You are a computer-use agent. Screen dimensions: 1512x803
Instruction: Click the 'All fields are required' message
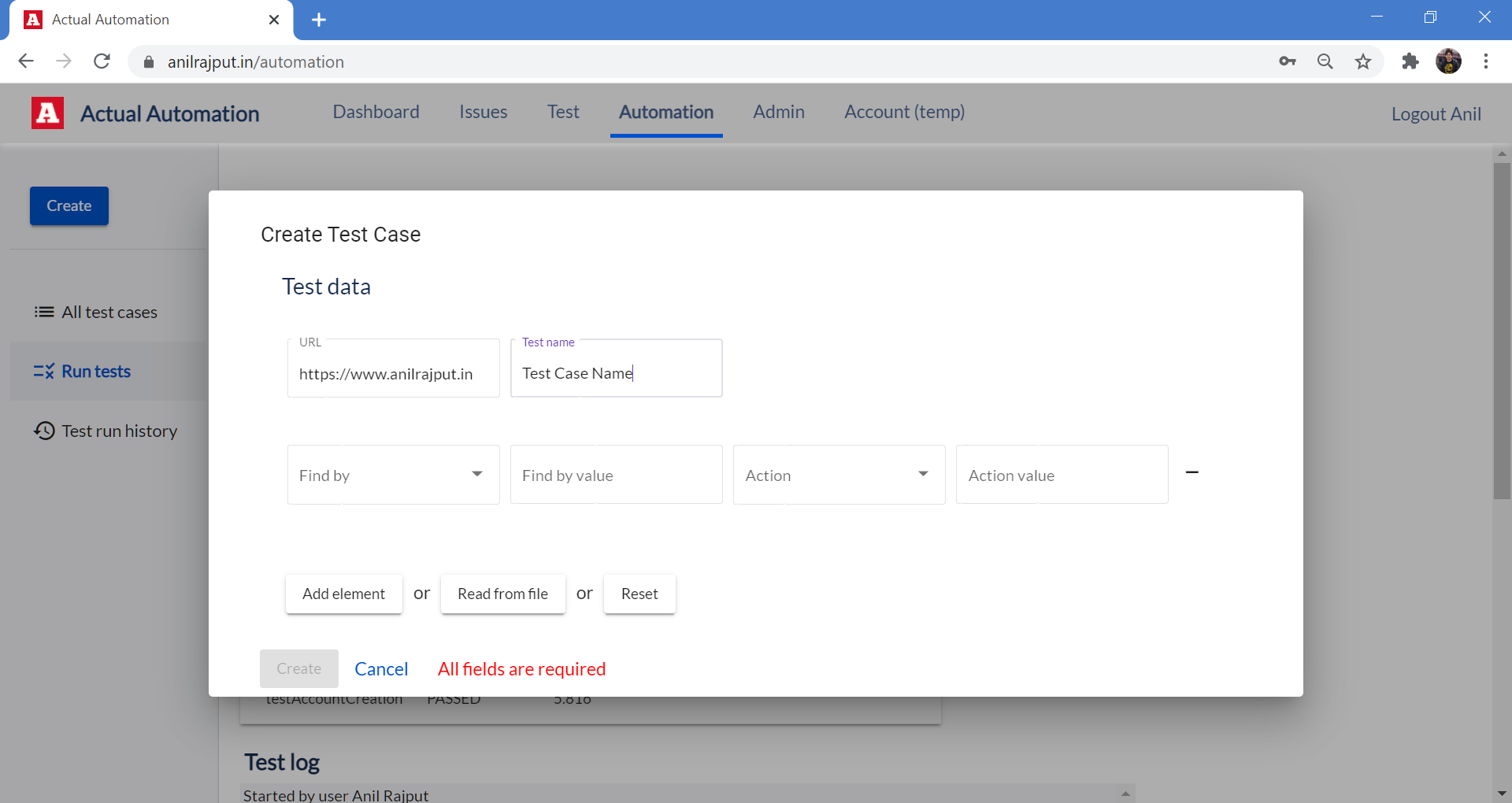coord(522,669)
